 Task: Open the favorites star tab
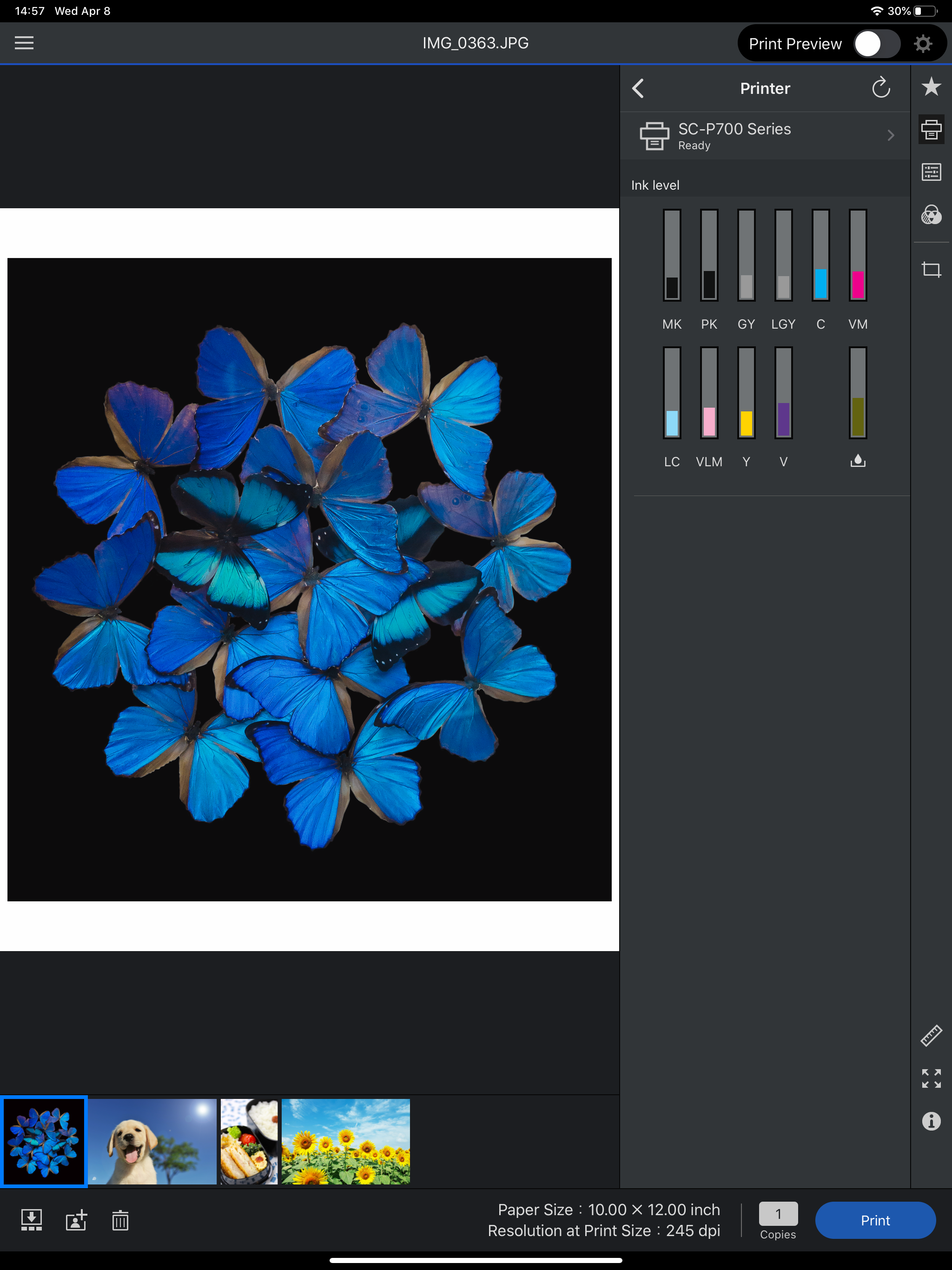click(931, 86)
